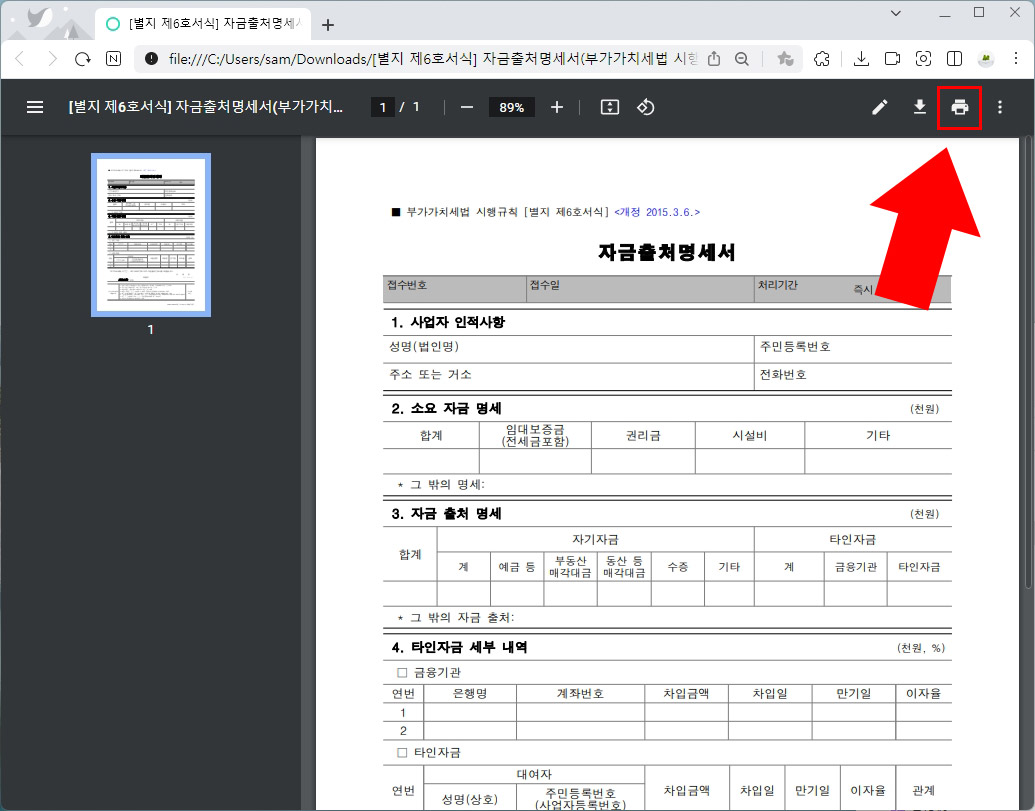This screenshot has width=1035, height=811.
Task: Select page 1 thumbnail in sidebar
Action: pyautogui.click(x=150, y=235)
